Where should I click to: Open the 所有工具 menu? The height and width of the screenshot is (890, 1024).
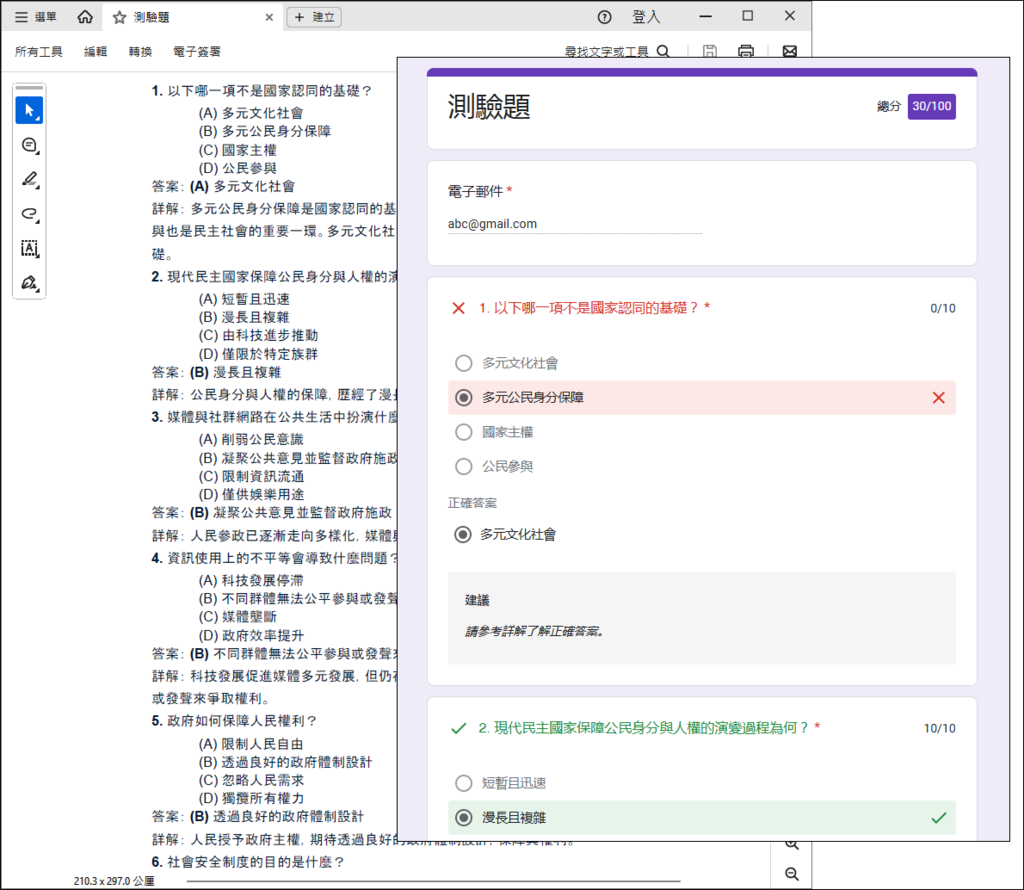point(39,52)
